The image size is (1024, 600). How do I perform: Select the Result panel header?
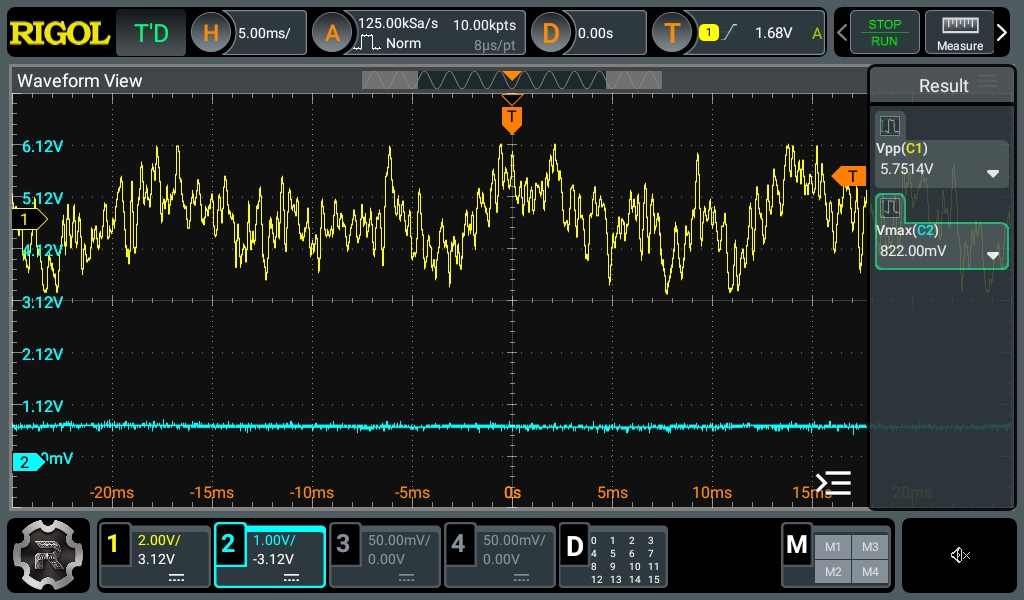[x=943, y=86]
